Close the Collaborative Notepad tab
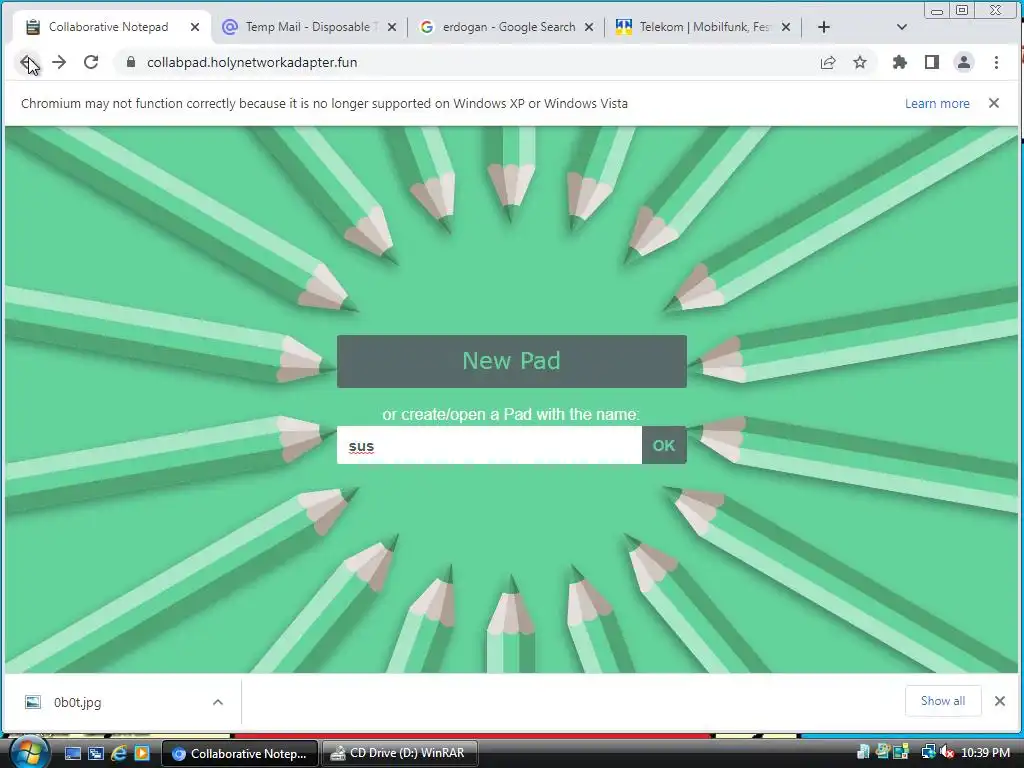Viewport: 1024px width, 768px height. 195,27
